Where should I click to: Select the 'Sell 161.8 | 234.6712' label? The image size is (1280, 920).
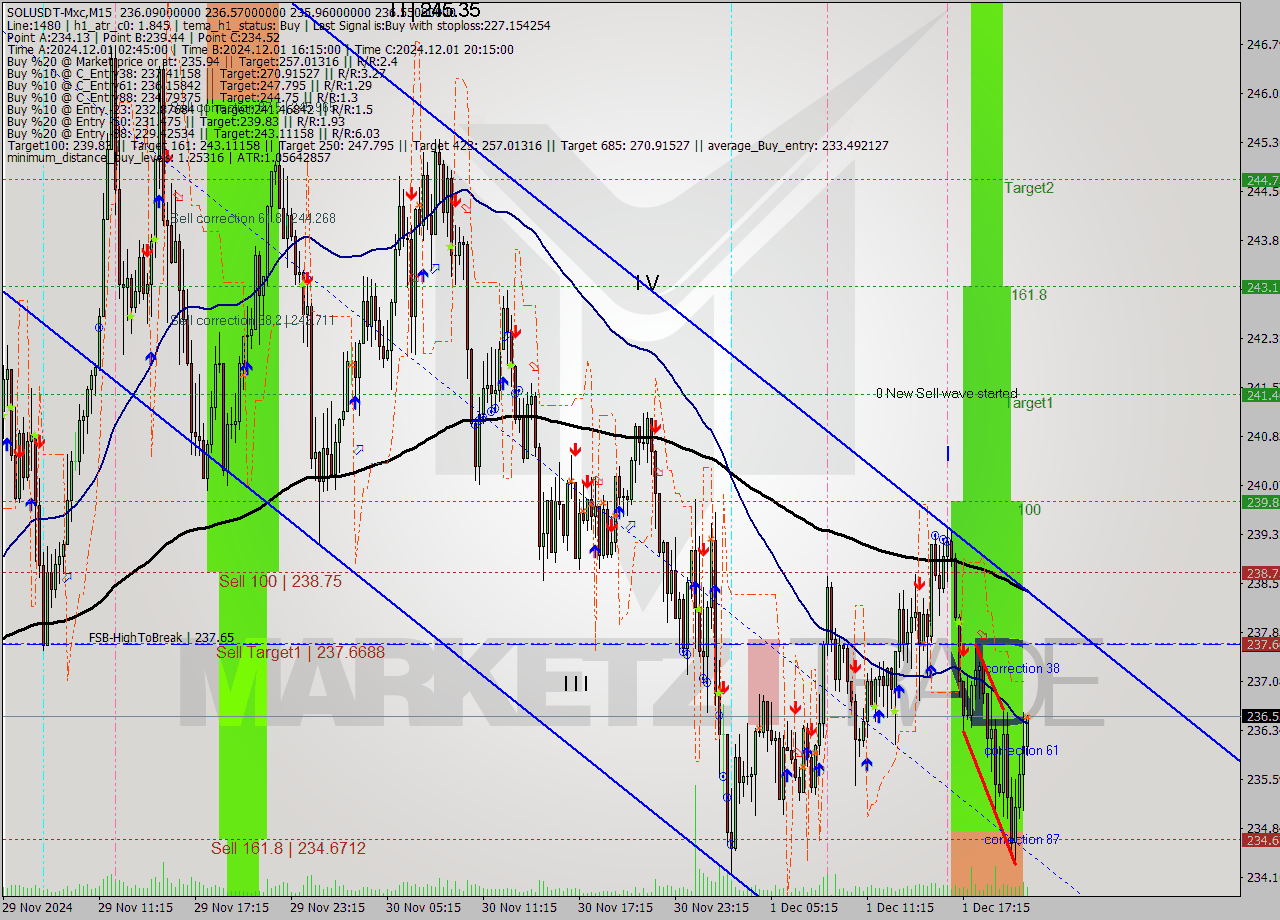pyautogui.click(x=288, y=848)
